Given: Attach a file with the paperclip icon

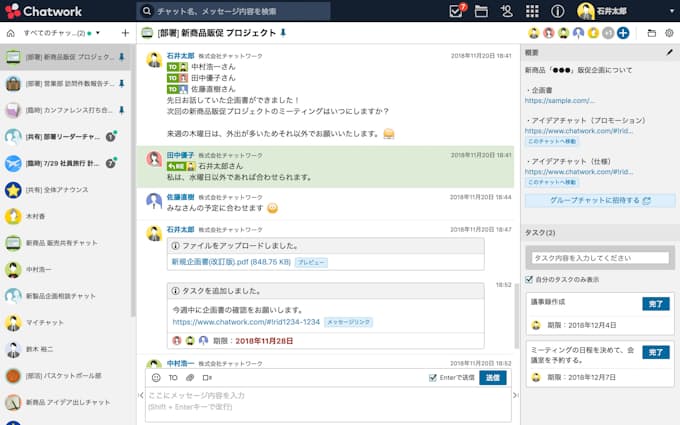Looking at the screenshot, I should click(190, 378).
